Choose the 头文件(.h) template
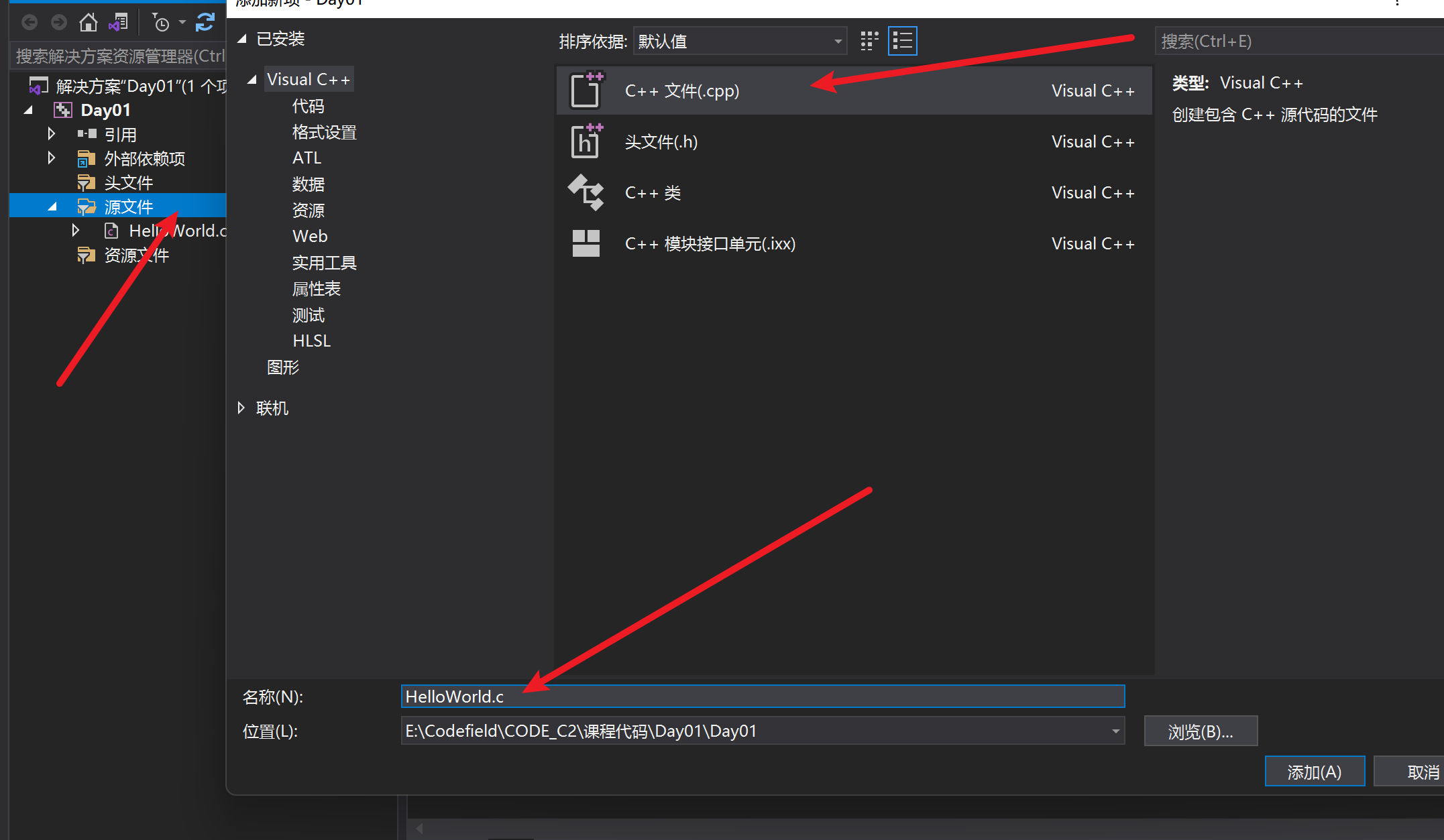 (x=854, y=141)
